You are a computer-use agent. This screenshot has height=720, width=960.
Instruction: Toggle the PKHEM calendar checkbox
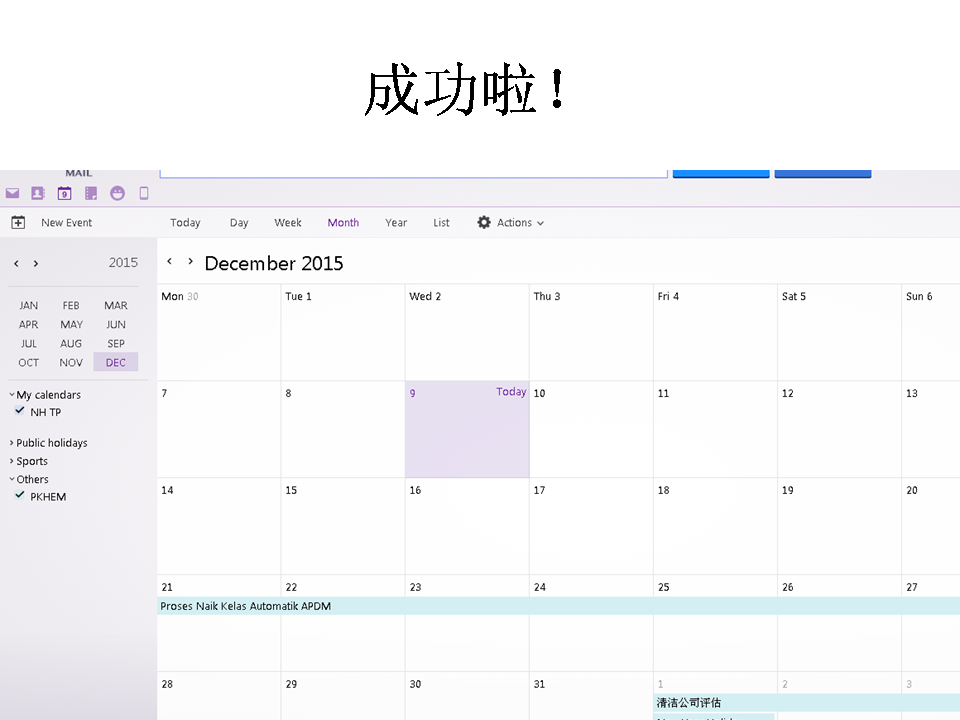coord(20,495)
